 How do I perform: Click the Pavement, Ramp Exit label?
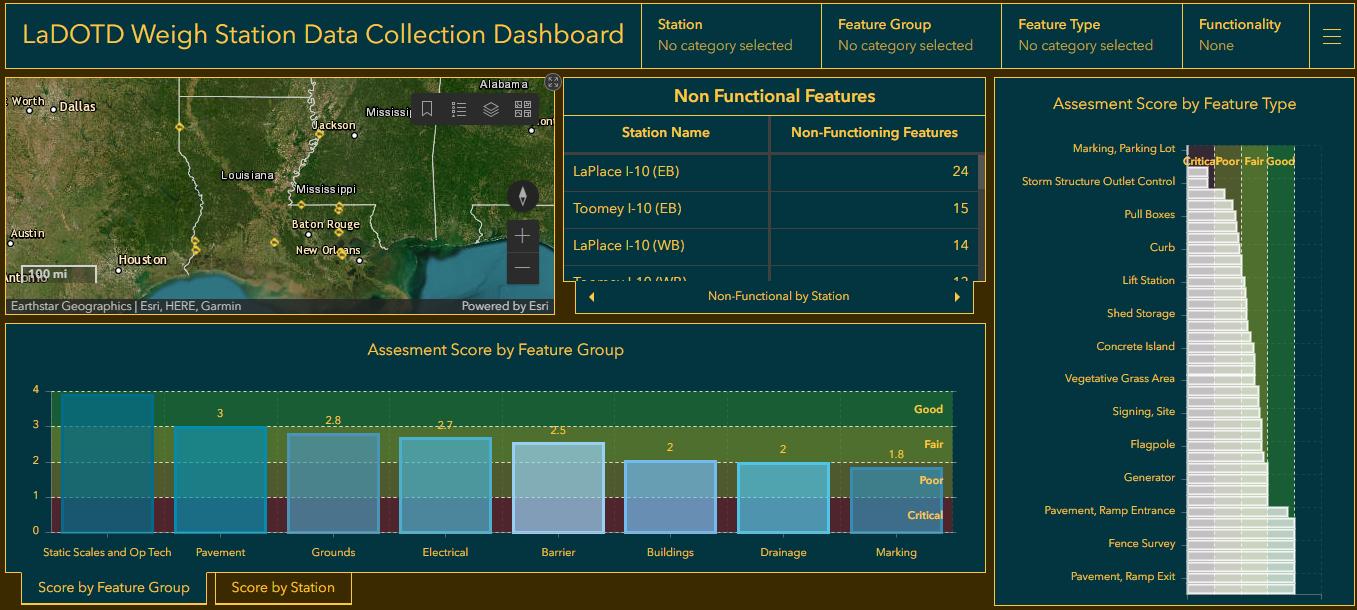point(1123,576)
